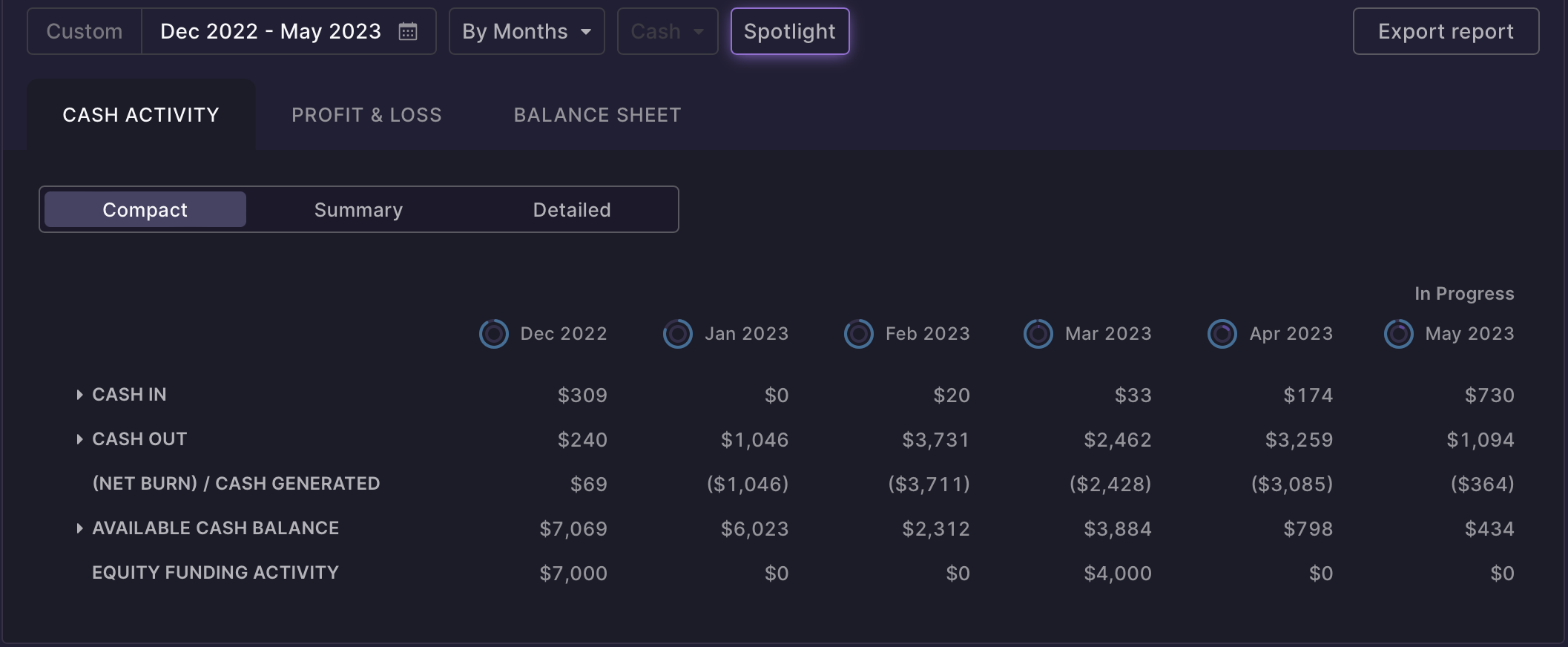Click the Dec 2022 - May 2023 date field

(271, 31)
